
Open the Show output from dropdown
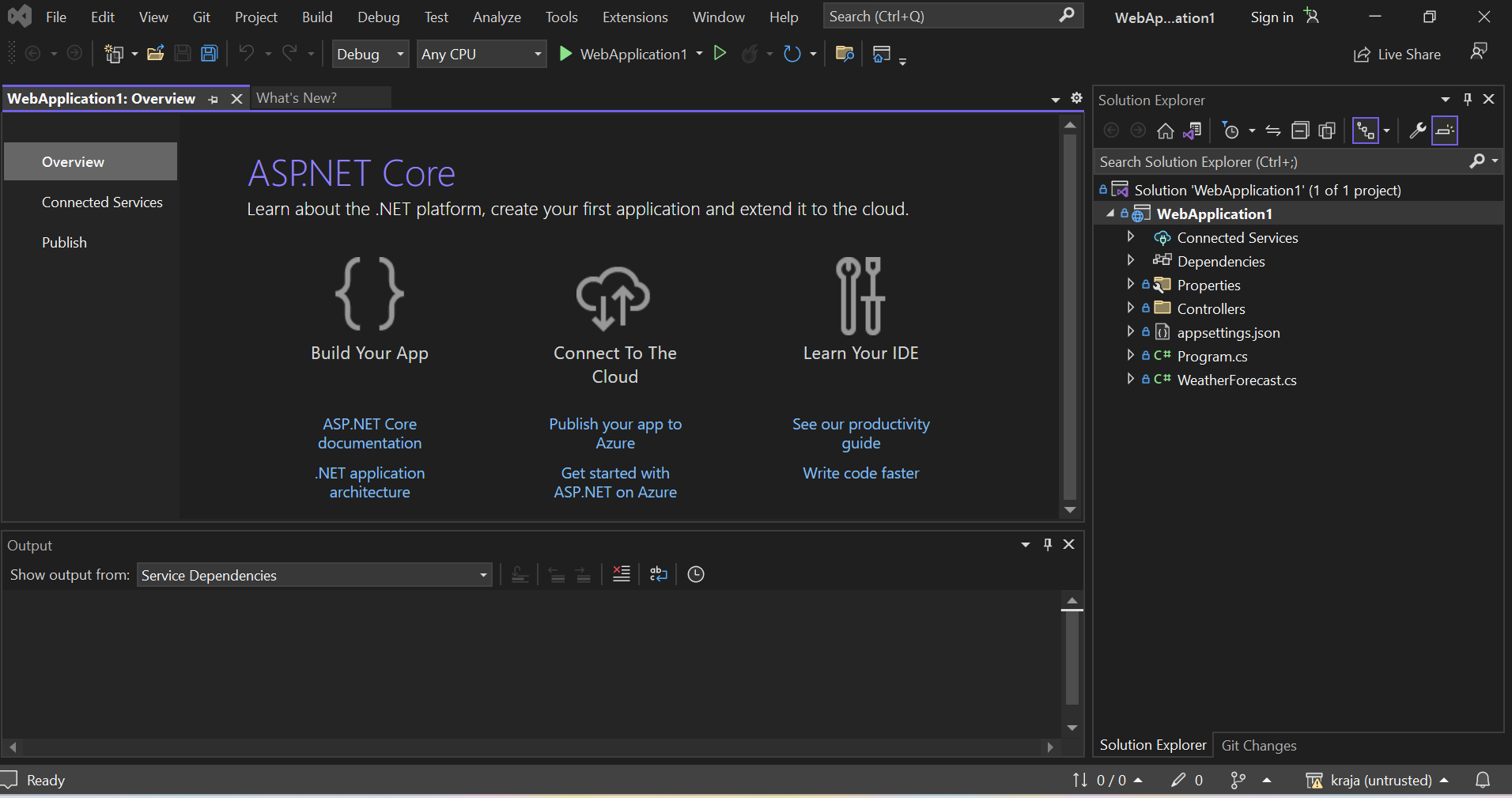pyautogui.click(x=315, y=575)
